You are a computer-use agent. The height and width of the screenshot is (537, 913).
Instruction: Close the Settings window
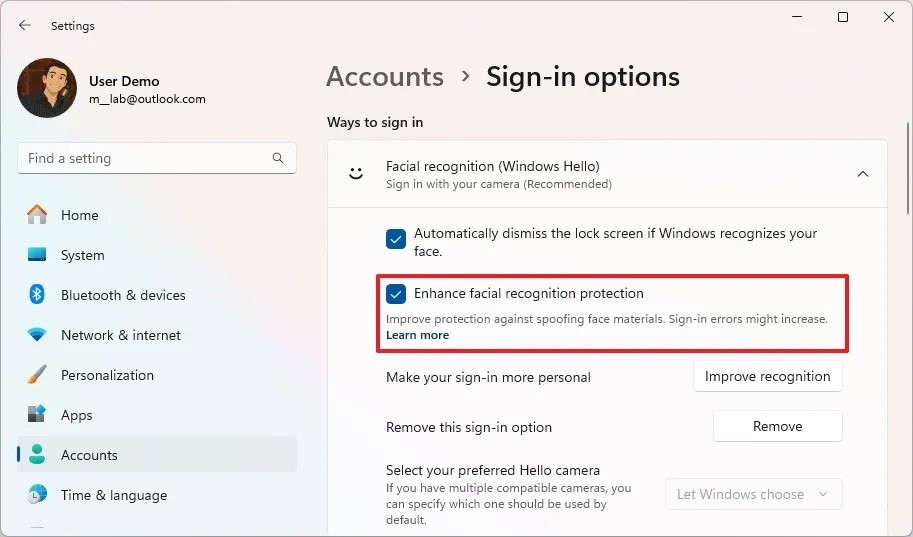tap(889, 17)
